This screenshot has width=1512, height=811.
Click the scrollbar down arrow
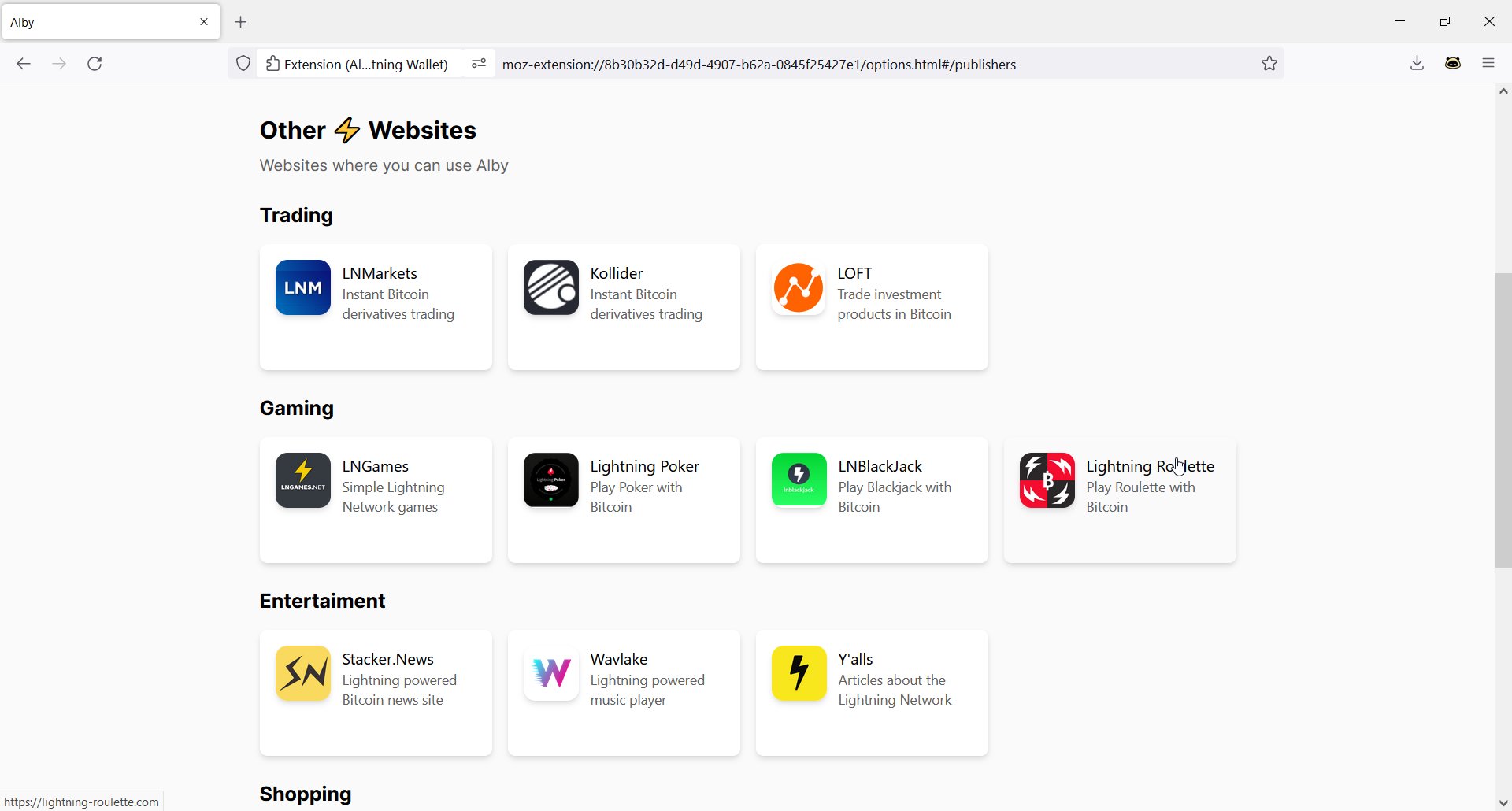click(1503, 803)
